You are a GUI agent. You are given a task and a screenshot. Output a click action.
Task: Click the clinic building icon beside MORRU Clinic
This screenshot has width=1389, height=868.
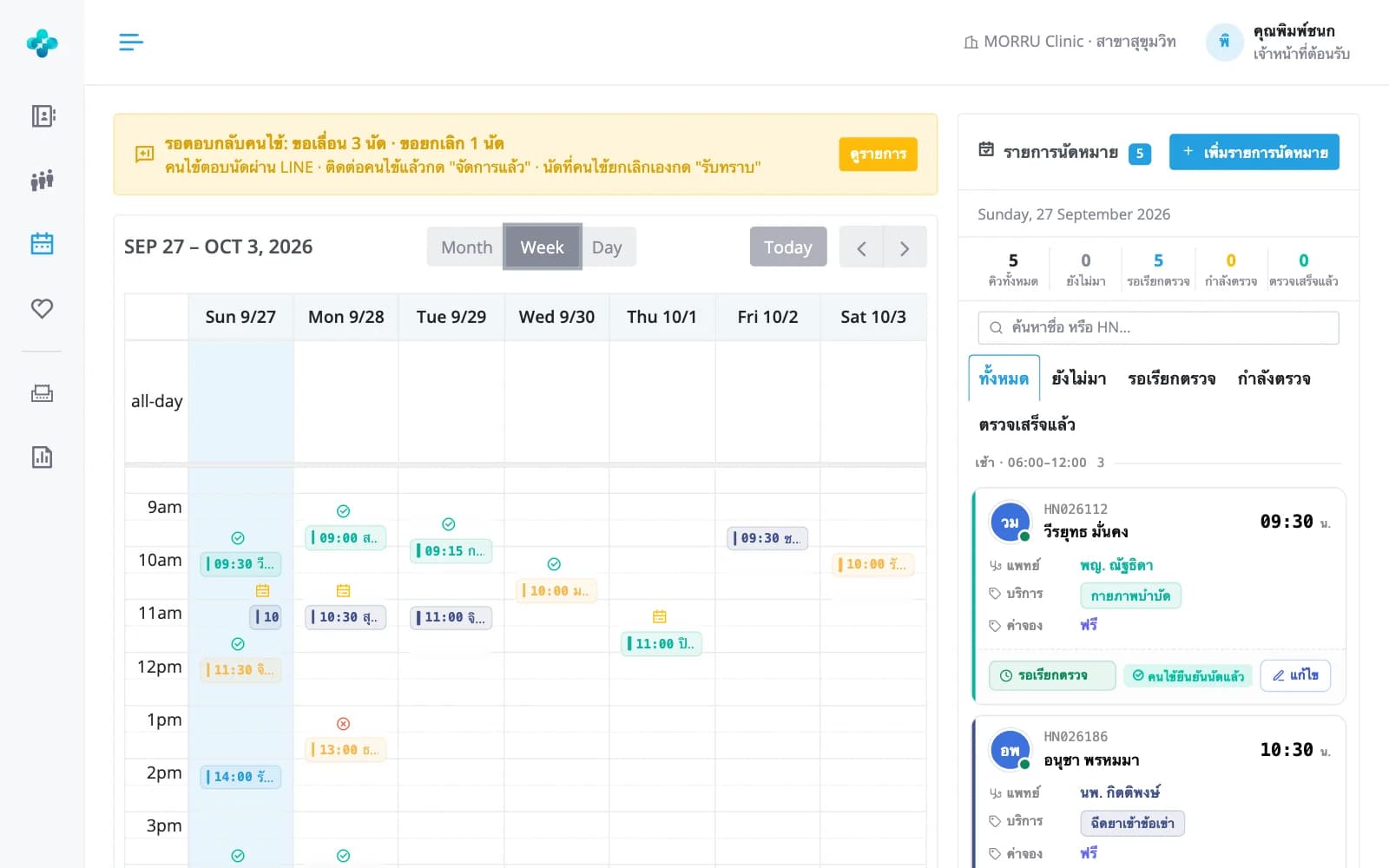click(x=971, y=43)
